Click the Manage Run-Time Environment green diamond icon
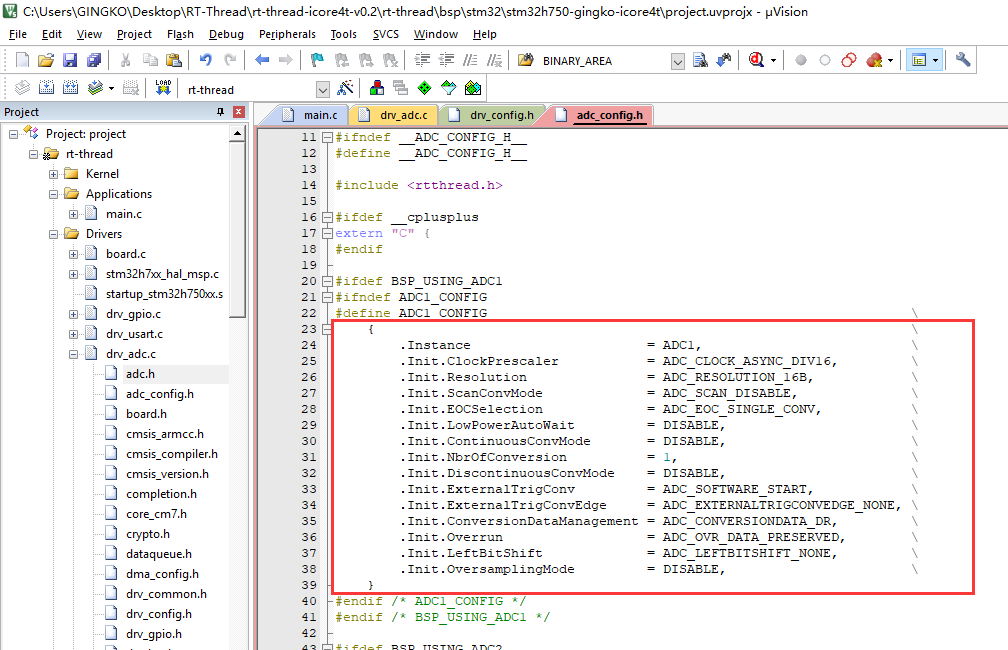1008x650 pixels. coord(425,88)
